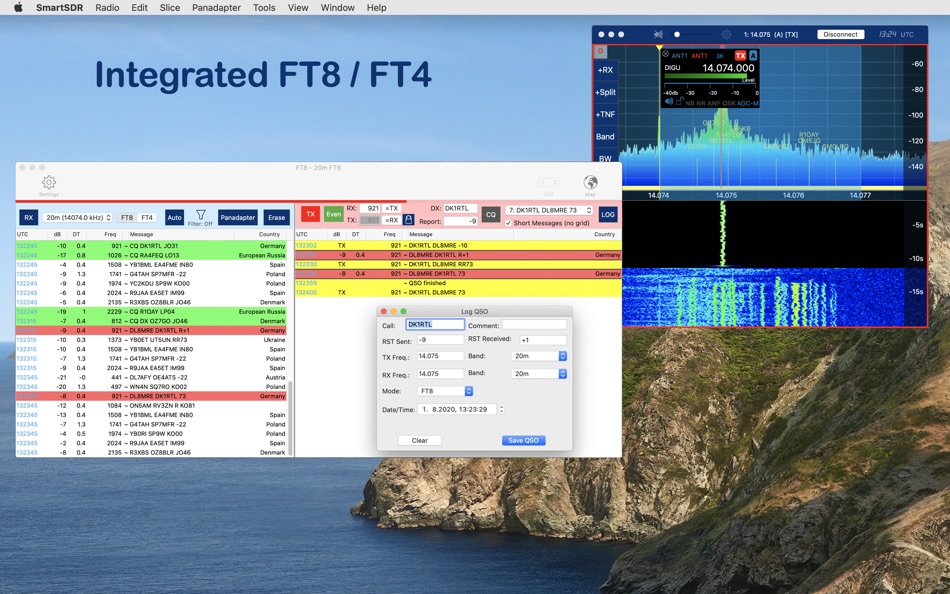Toggle Short Messages (no grid) checkbox
The image size is (950, 594).
(x=508, y=223)
